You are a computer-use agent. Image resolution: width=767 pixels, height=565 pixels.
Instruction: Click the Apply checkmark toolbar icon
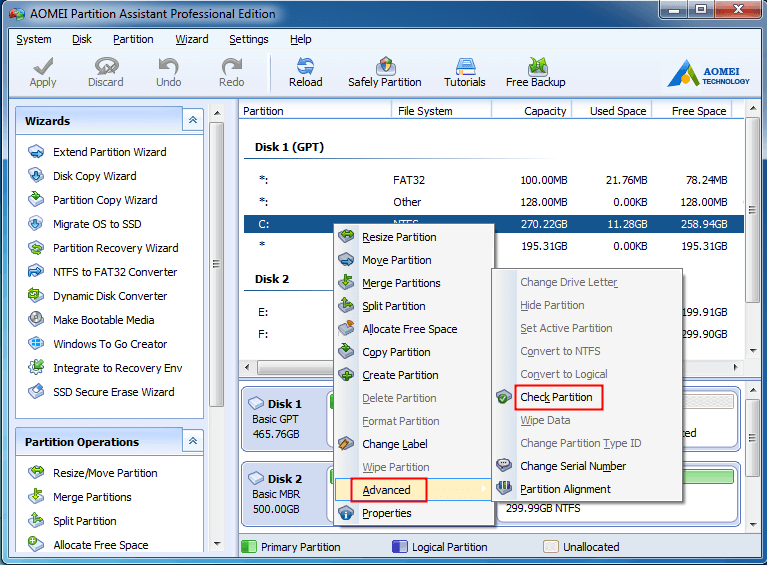tap(43, 67)
